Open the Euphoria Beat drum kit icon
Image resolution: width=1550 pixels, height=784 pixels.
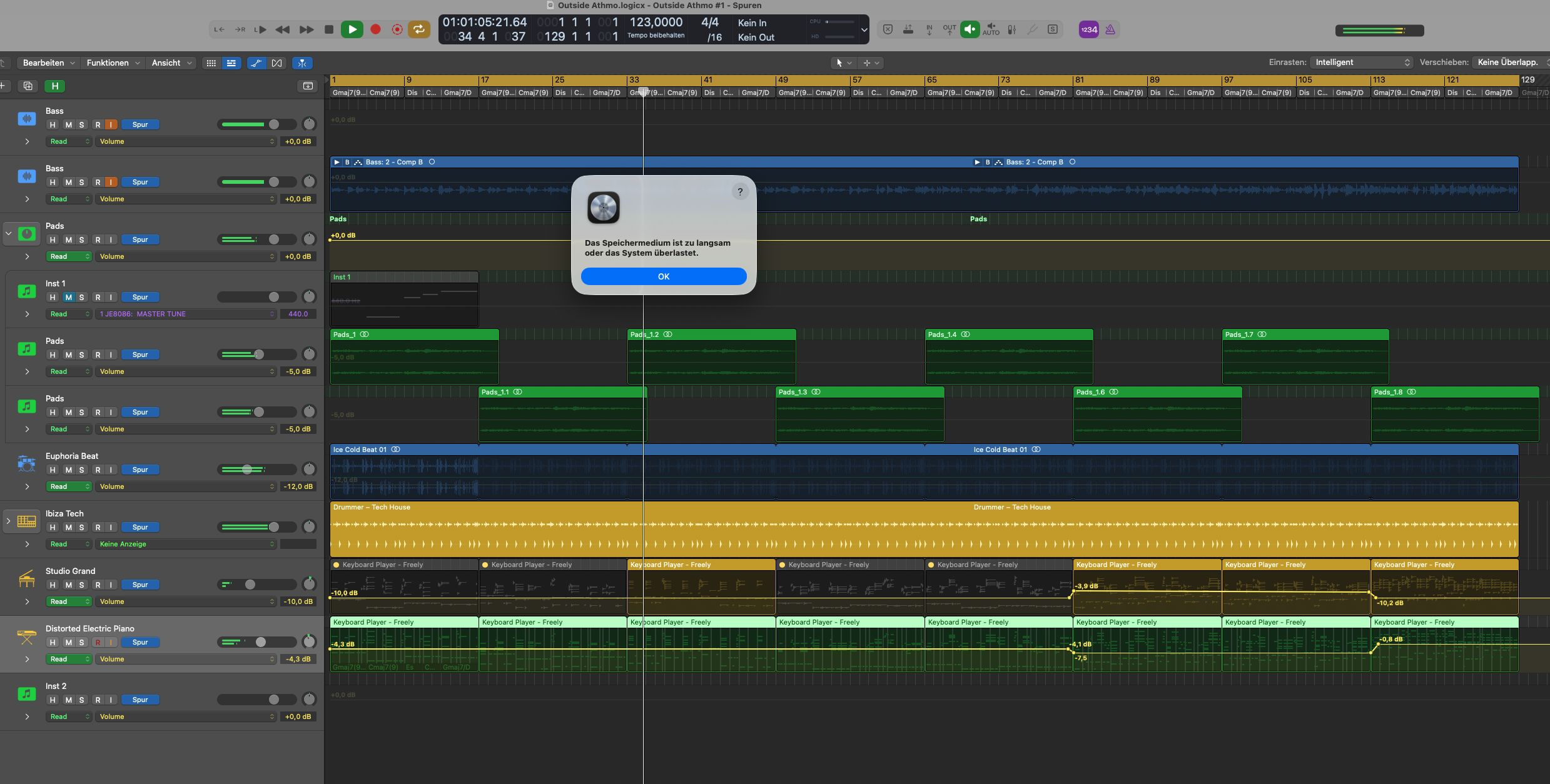pos(26,463)
